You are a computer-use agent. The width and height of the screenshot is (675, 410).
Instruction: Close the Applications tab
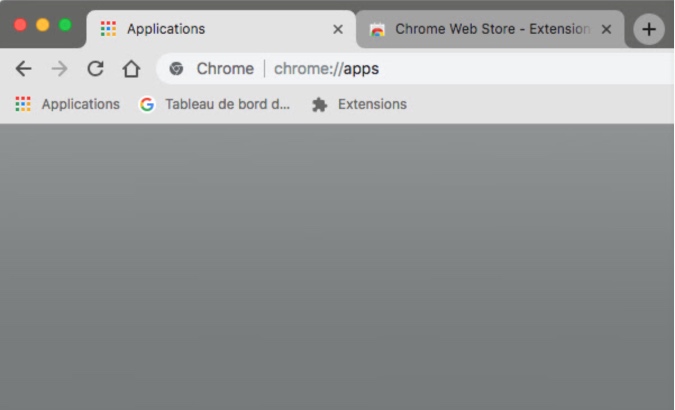pos(338,29)
